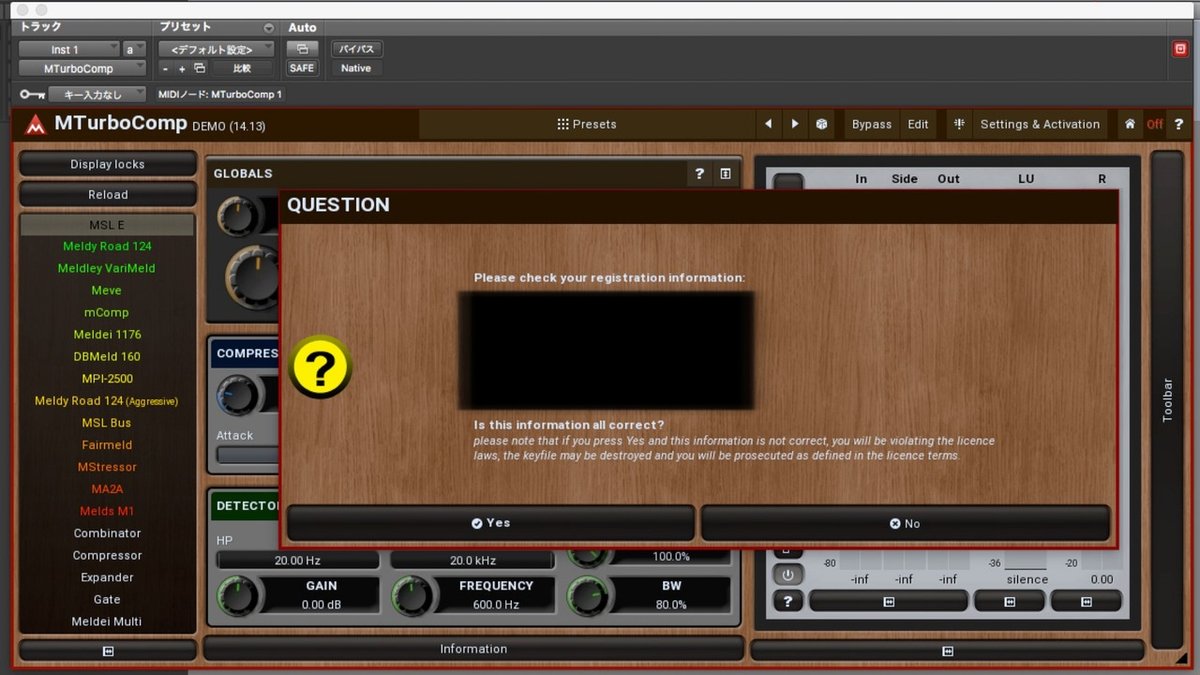Open the Presets browser
Screen dimensions: 1200x675
(587, 124)
